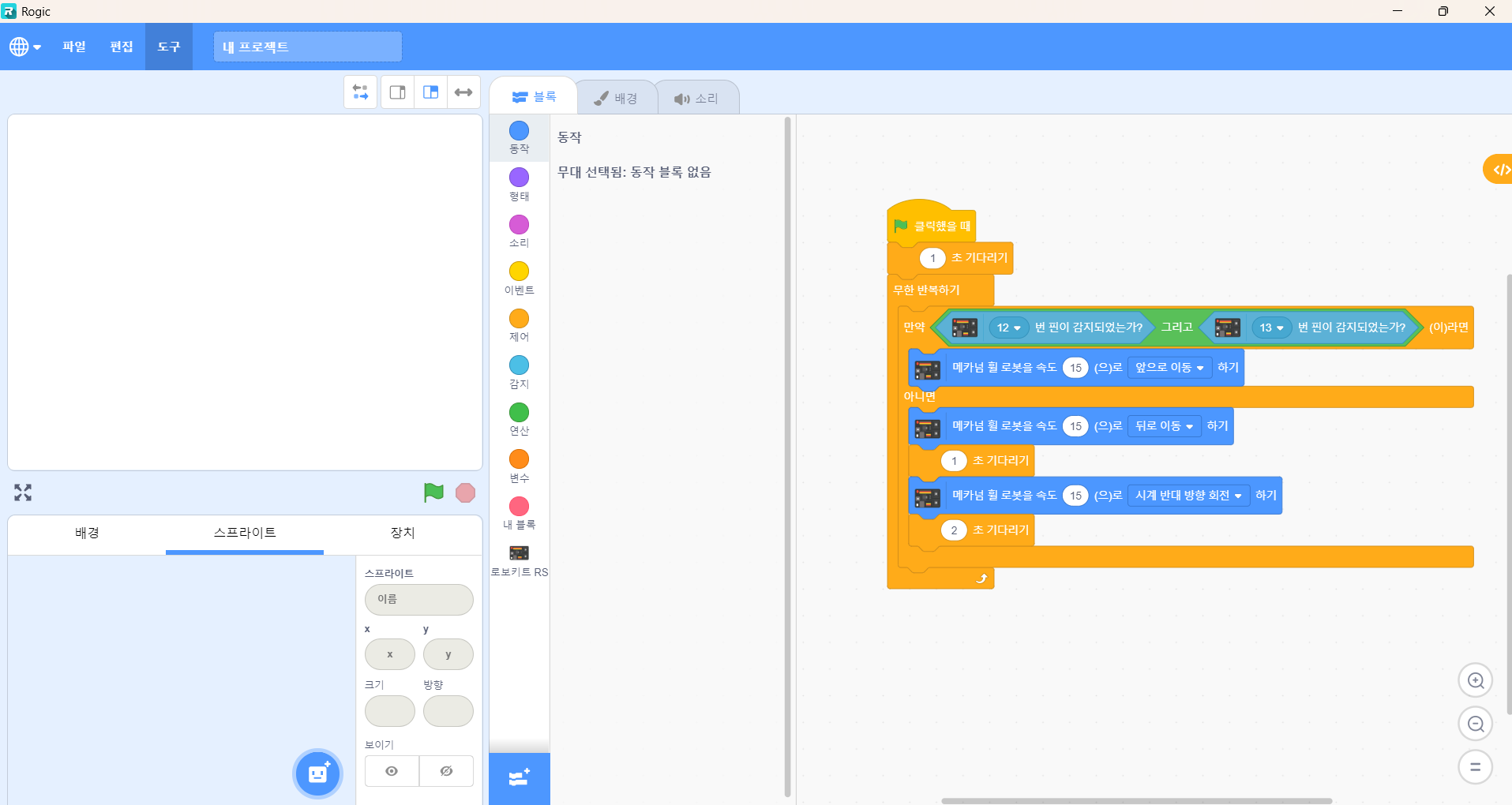Show the sprite with eye icon

point(392,771)
